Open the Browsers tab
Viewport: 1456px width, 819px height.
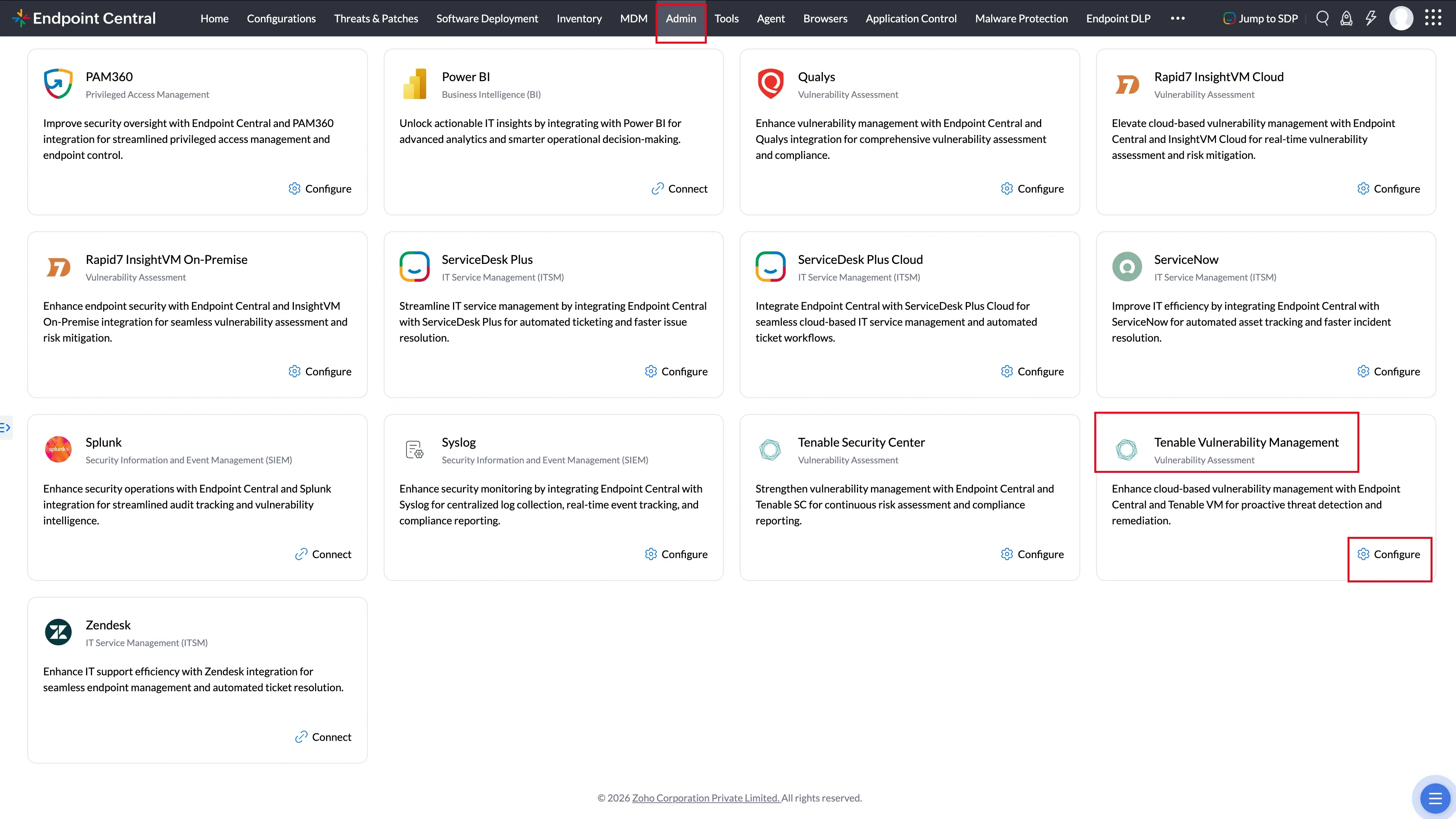(x=825, y=19)
